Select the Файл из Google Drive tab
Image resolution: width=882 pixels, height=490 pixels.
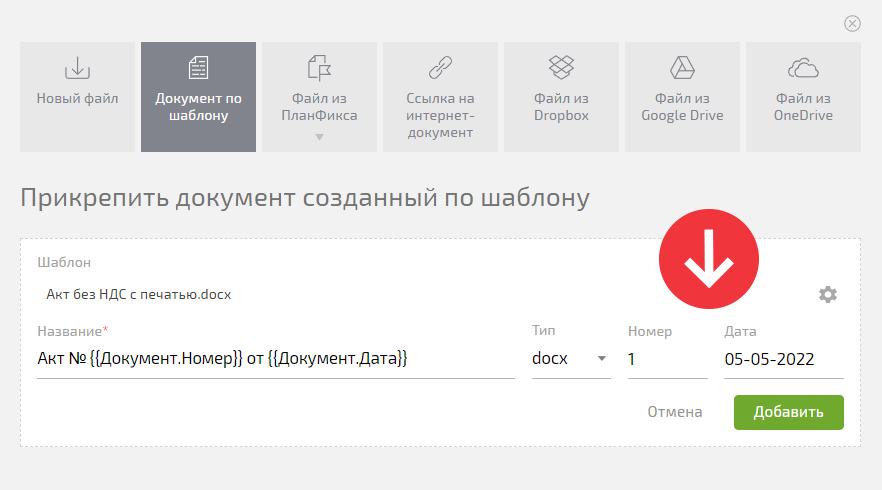click(682, 97)
